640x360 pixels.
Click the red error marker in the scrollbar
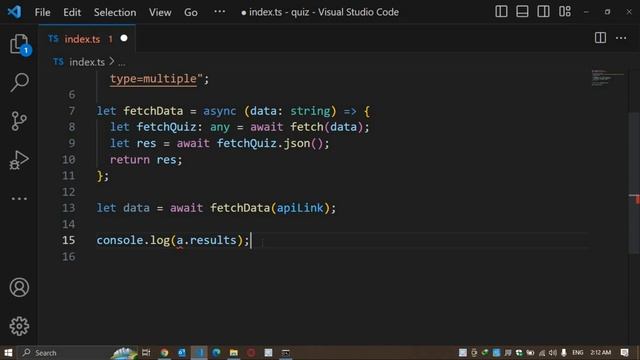pyautogui.click(x=637, y=200)
